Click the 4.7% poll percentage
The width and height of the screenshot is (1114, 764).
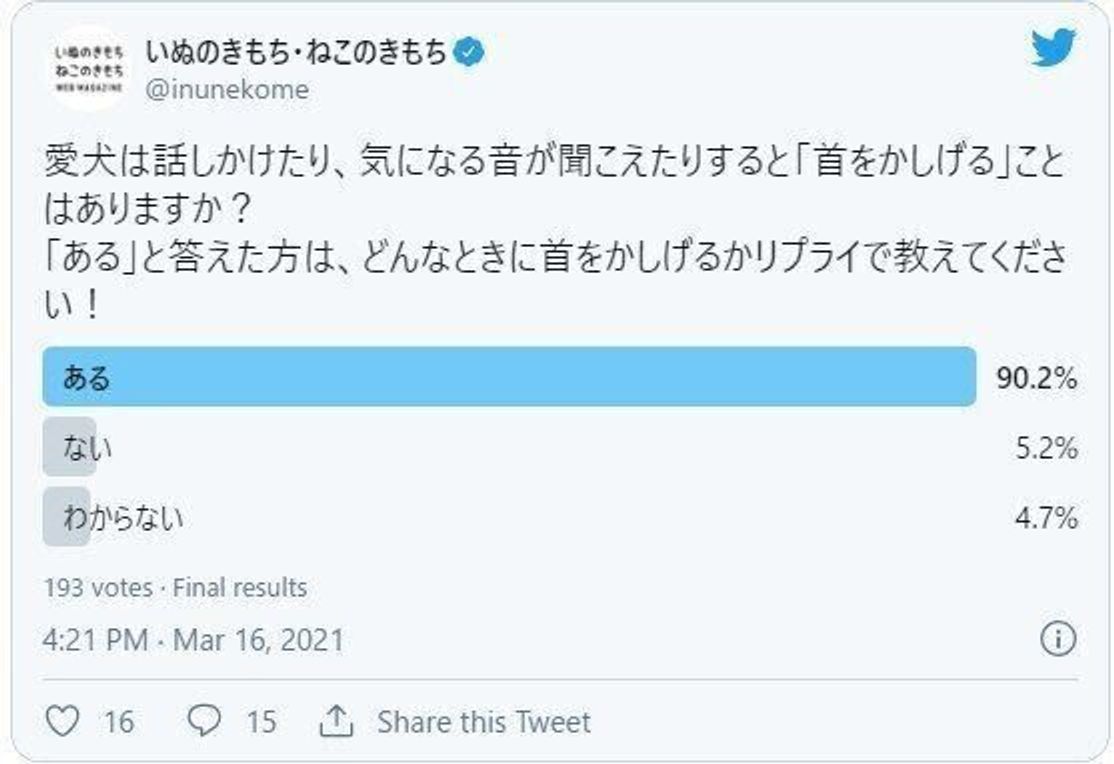pos(1044,518)
